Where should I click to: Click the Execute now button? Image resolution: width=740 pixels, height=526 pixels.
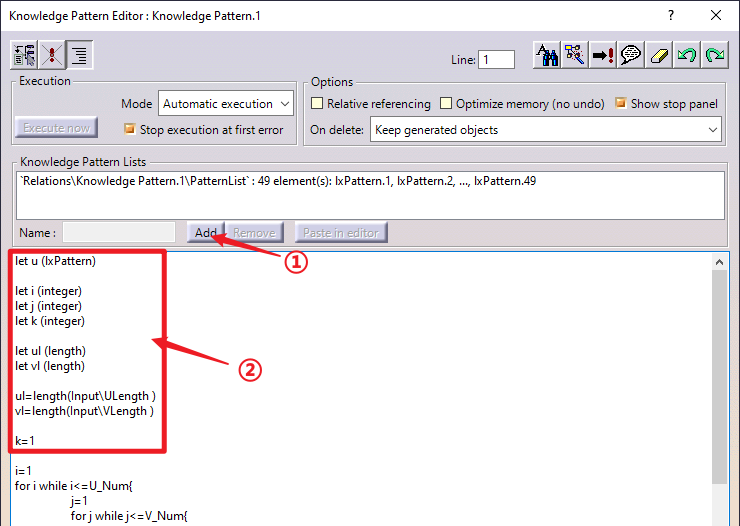coord(56,128)
